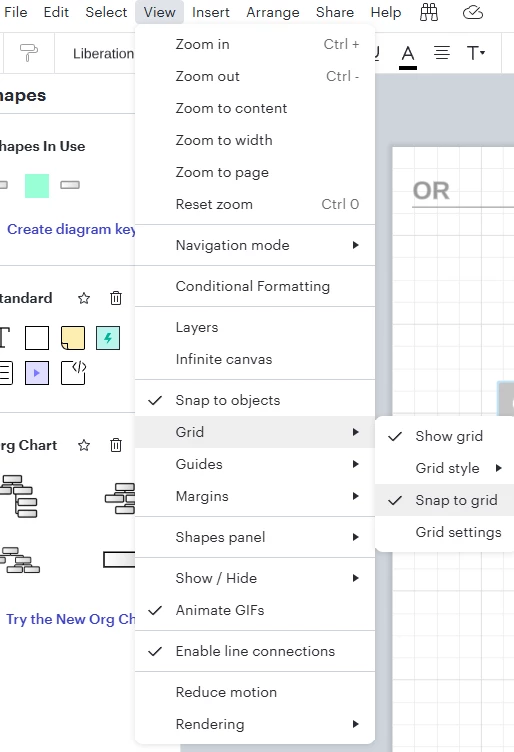This screenshot has width=514, height=752.
Task: Choose the lightning bolt hotspot shape
Action: pos(108,338)
